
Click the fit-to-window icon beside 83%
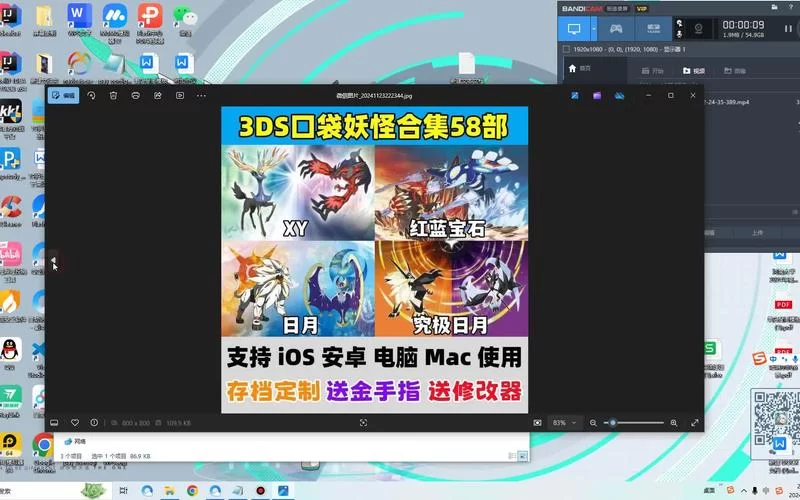click(x=537, y=423)
